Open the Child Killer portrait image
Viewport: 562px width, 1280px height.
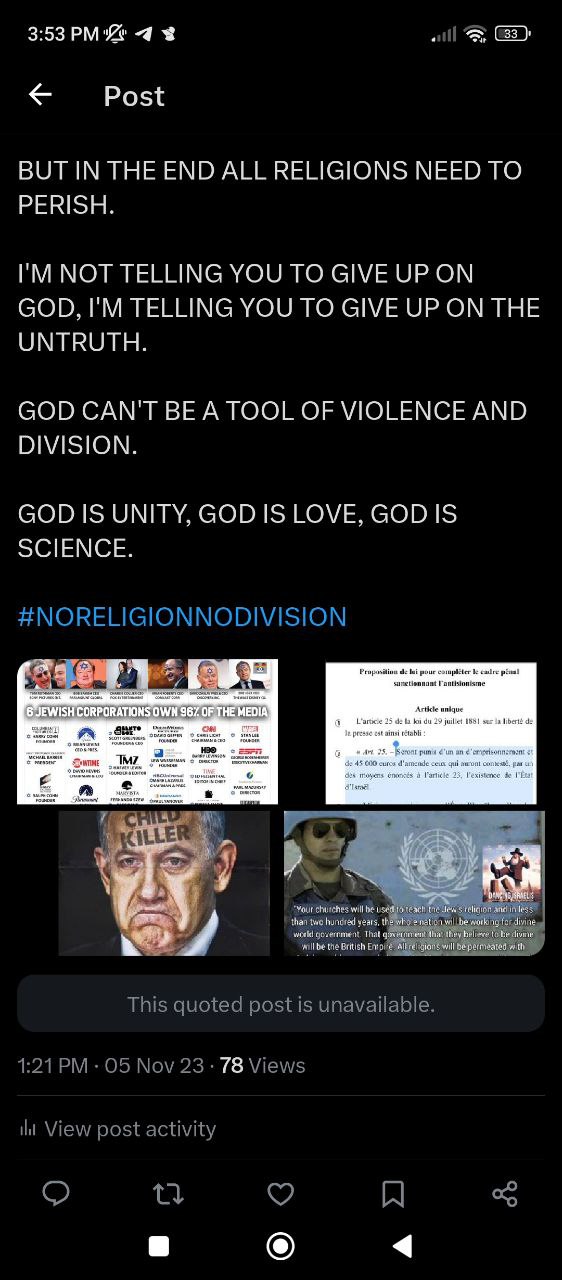[164, 883]
